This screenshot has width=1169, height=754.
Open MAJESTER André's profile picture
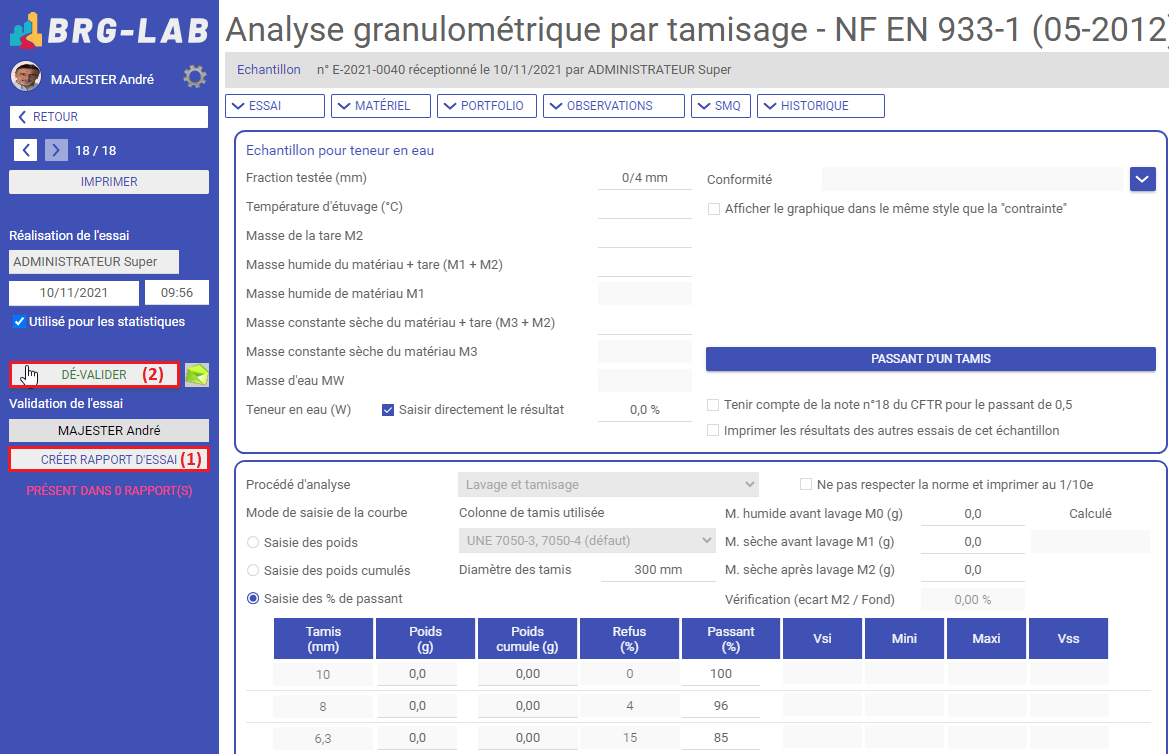26,77
